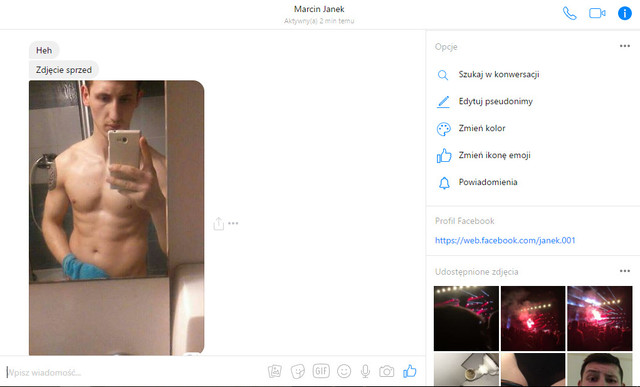This screenshot has height=387, width=640.
Task: Attach a photo using the image icon
Action: 275,371
